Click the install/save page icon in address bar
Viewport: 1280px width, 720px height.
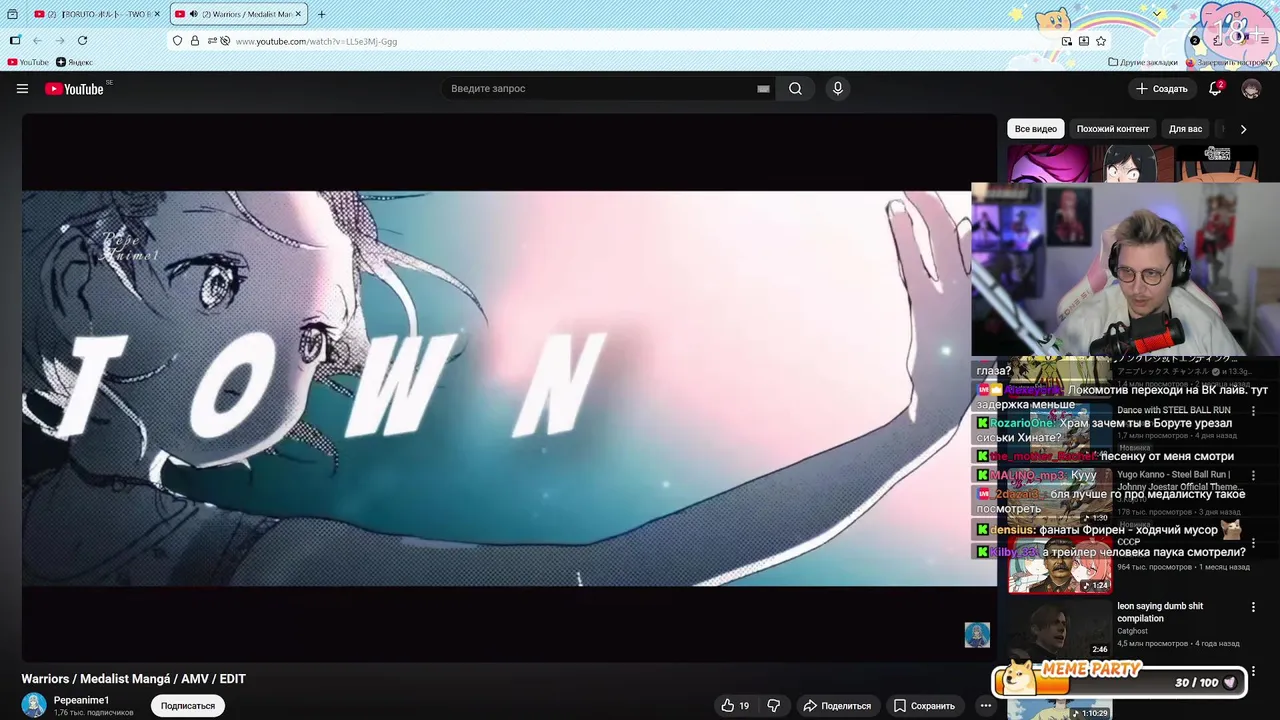1083,41
